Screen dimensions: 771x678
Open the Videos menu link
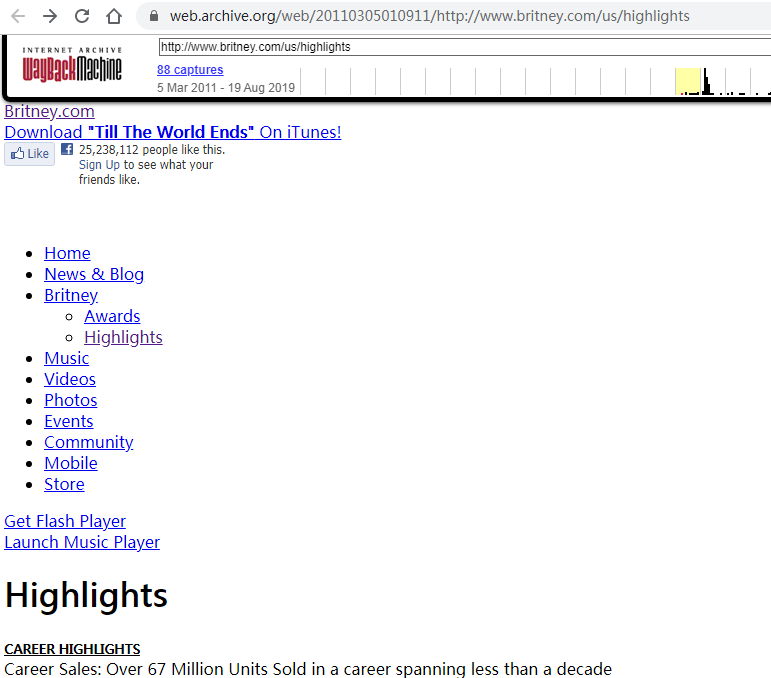[70, 379]
